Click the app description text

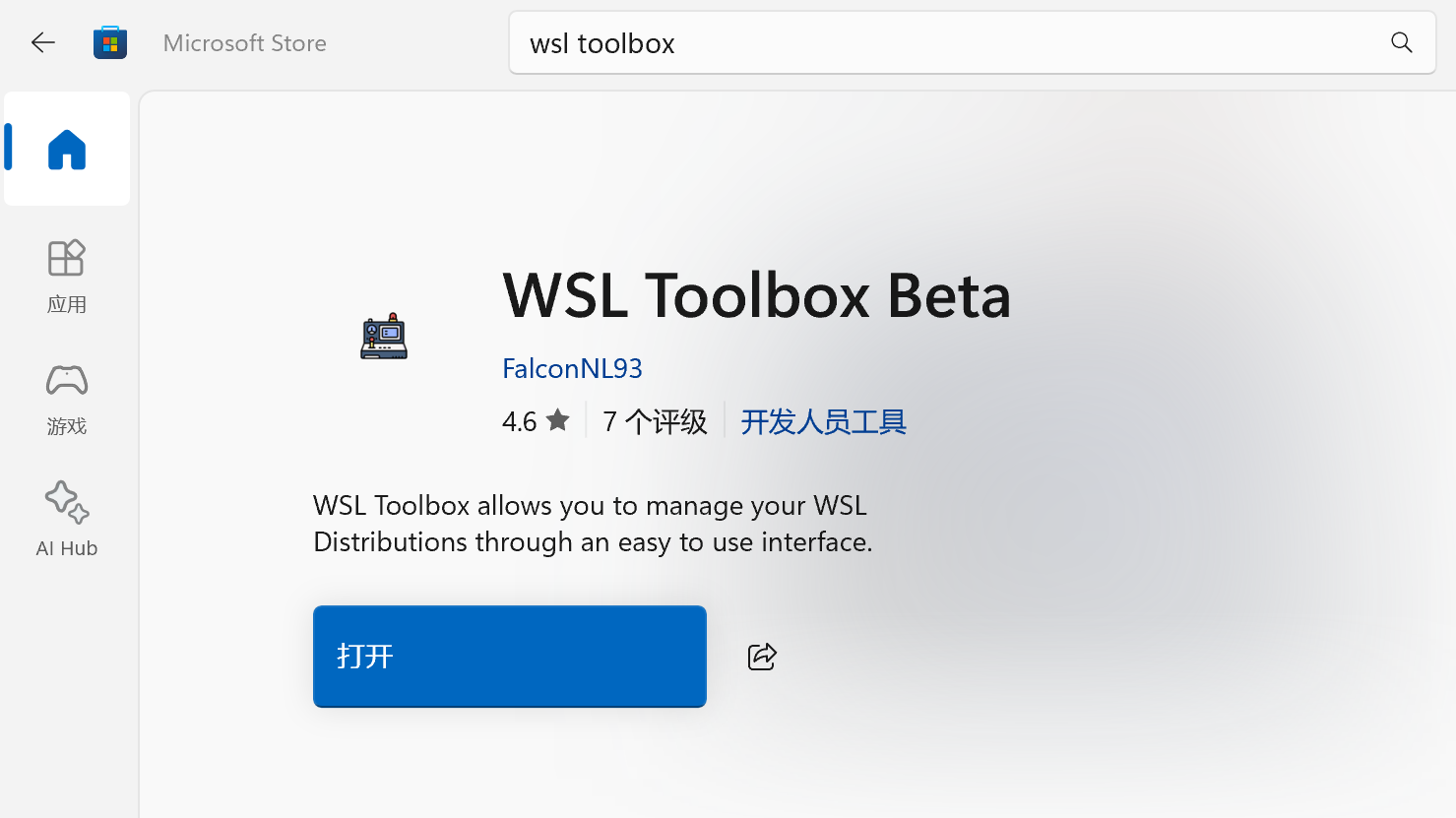coord(590,523)
